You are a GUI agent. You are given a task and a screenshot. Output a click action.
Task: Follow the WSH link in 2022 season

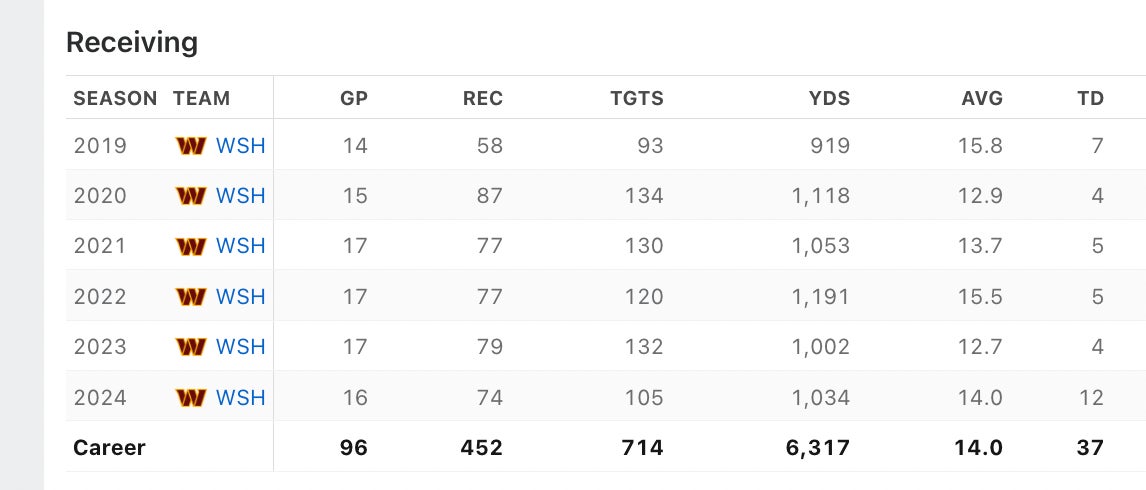[x=241, y=297]
